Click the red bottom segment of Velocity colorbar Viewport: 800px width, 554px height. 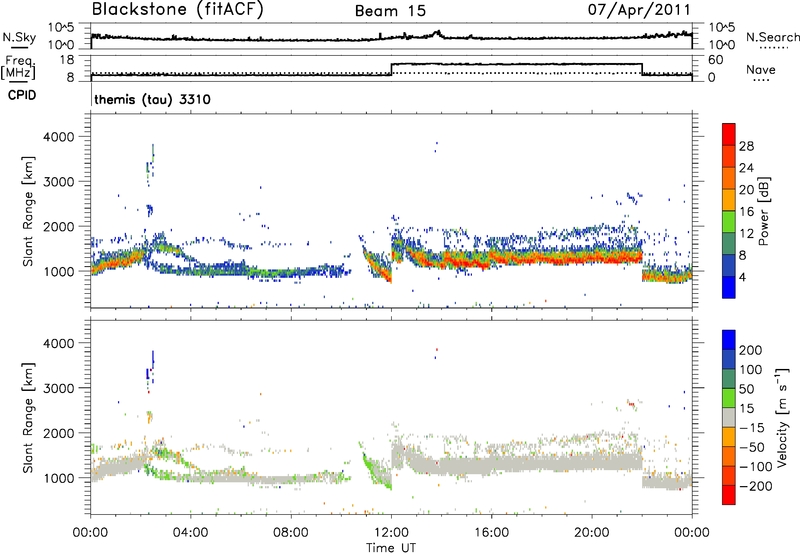[x=729, y=495]
